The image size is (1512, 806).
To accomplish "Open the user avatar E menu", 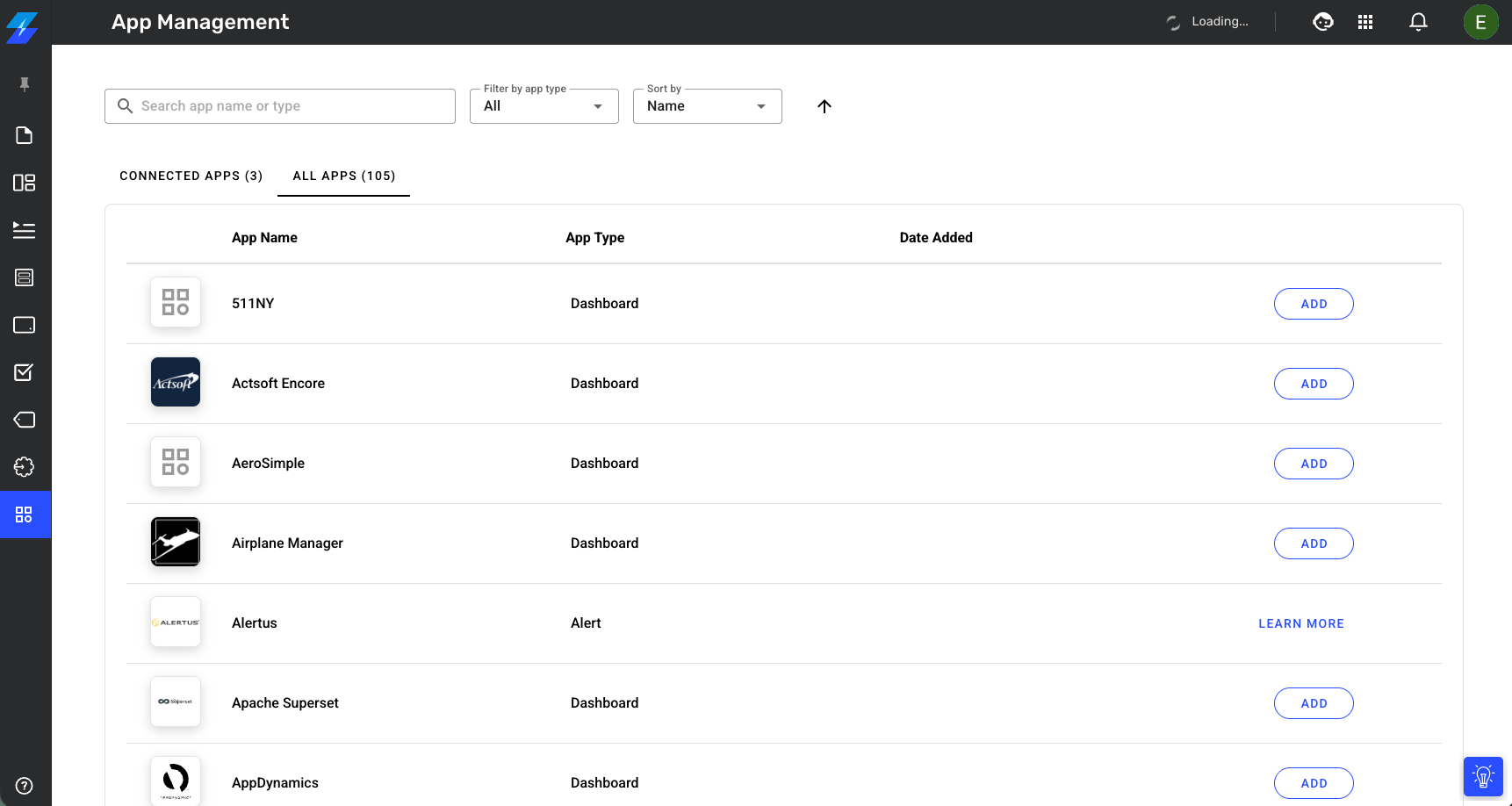I will click(1481, 22).
